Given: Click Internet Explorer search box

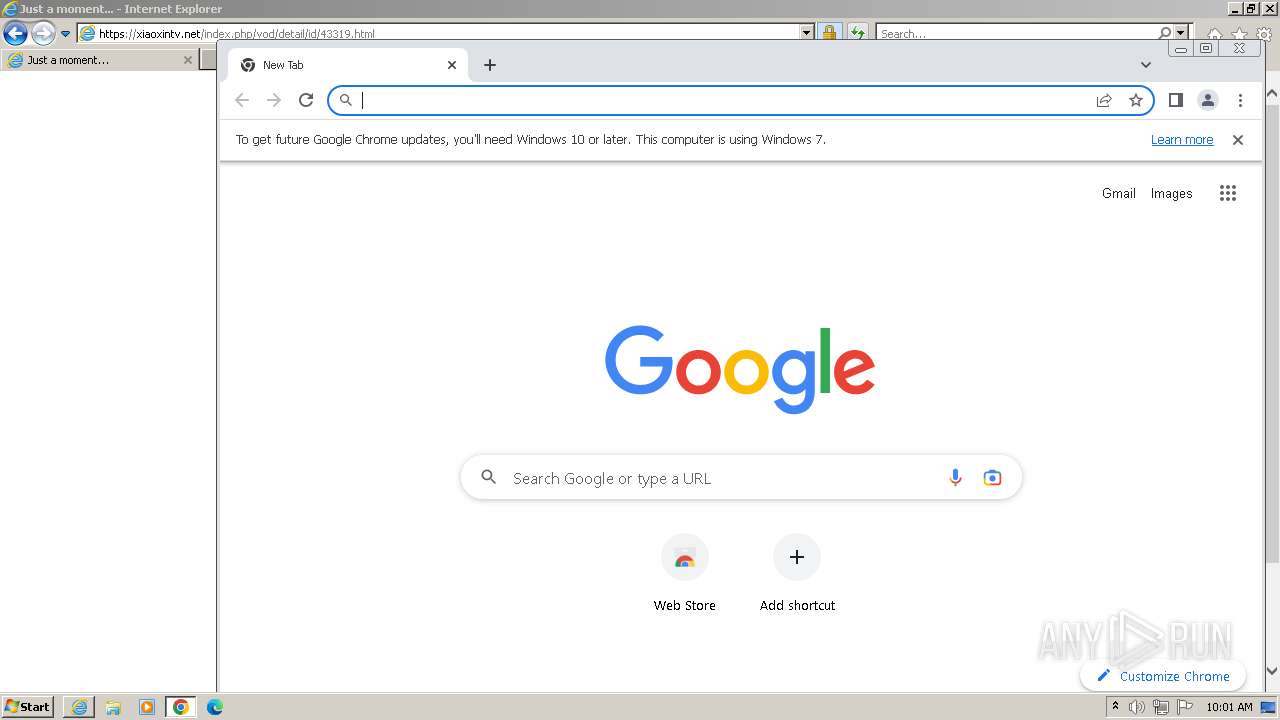Looking at the screenshot, I should pos(1018,33).
